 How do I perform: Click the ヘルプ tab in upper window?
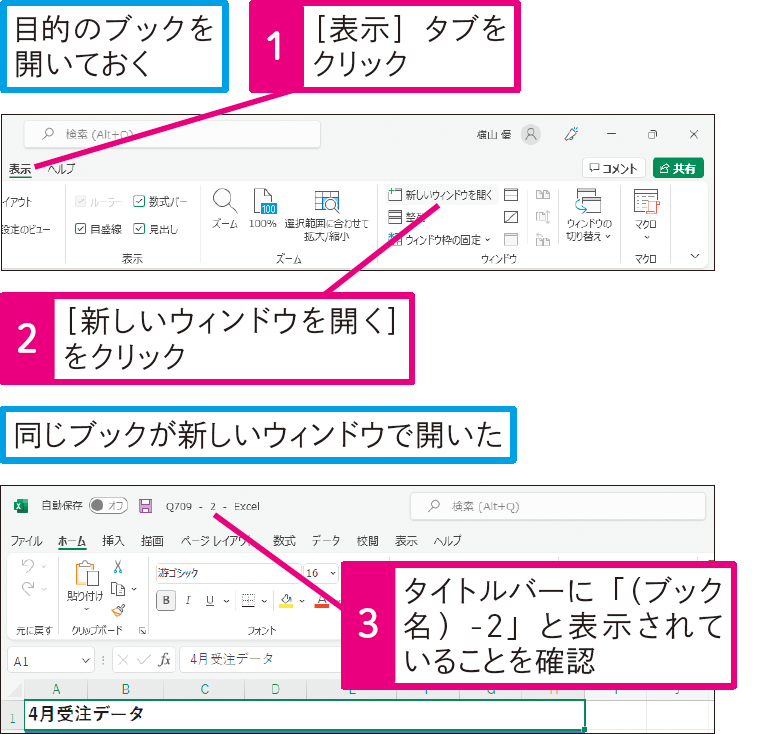(61, 169)
